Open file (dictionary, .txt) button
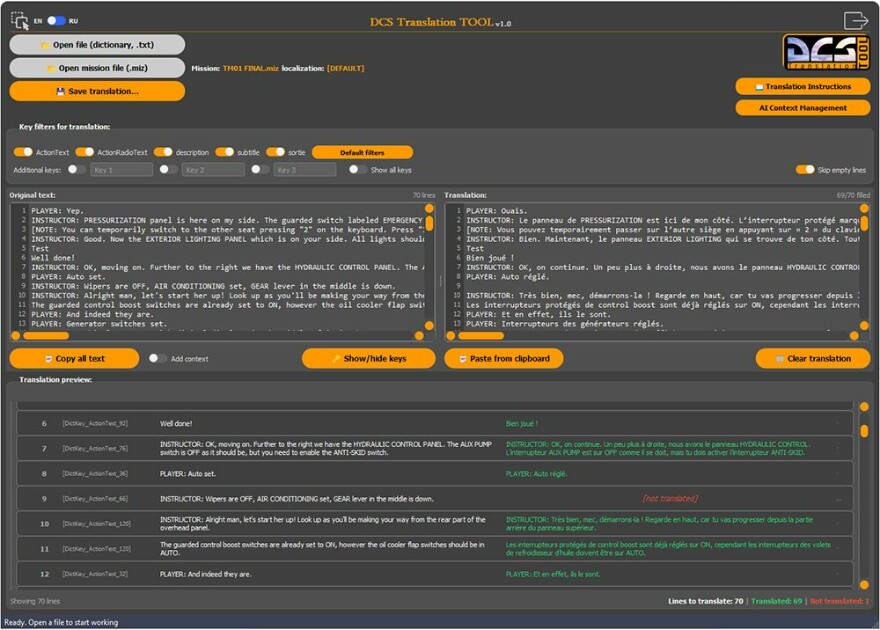The height and width of the screenshot is (630, 880). [97, 45]
